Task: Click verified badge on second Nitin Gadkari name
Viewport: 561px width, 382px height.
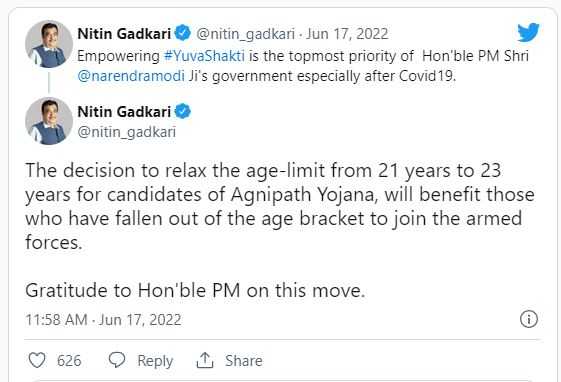Action: point(183,111)
